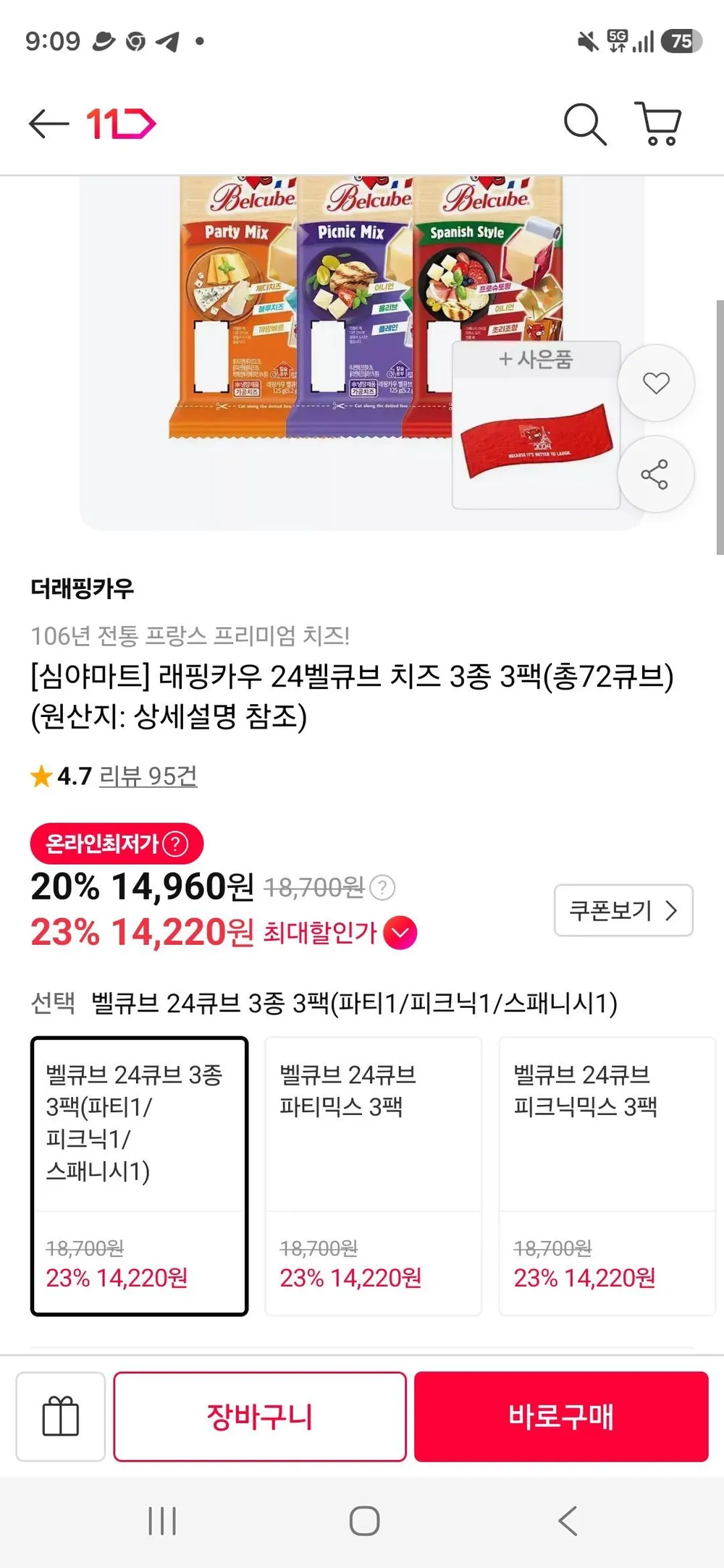This screenshot has width=724, height=1568.
Task: Open the shopping cart icon
Action: point(658,124)
